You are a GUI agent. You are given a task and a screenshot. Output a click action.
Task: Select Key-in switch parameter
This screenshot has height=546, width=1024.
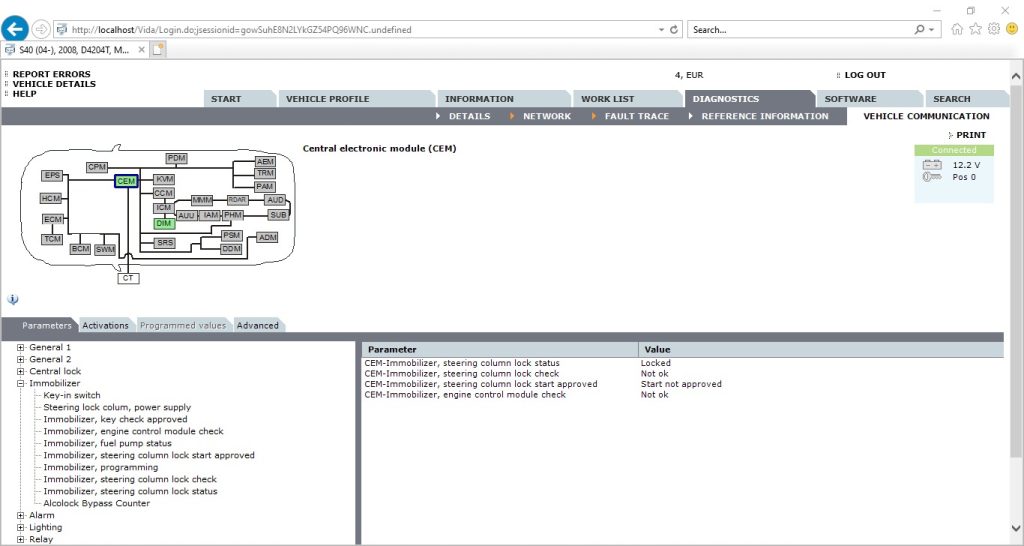72,395
